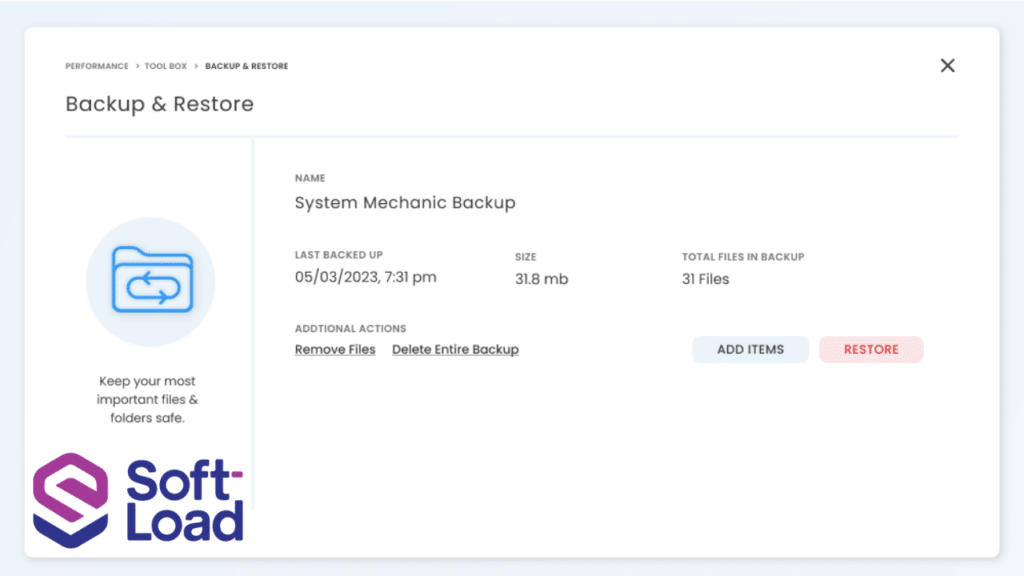Click the Backup & Restore page heading
This screenshot has width=1024, height=576.
(x=159, y=104)
